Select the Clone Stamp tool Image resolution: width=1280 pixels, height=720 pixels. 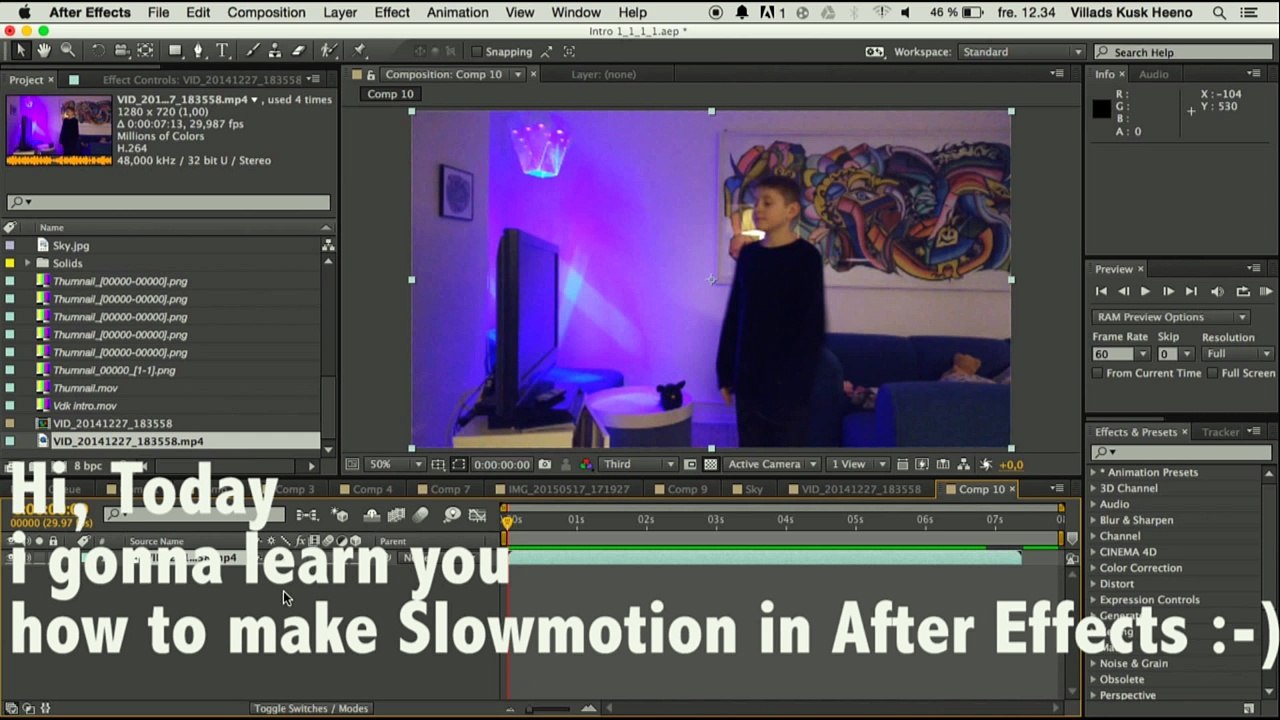click(x=275, y=51)
